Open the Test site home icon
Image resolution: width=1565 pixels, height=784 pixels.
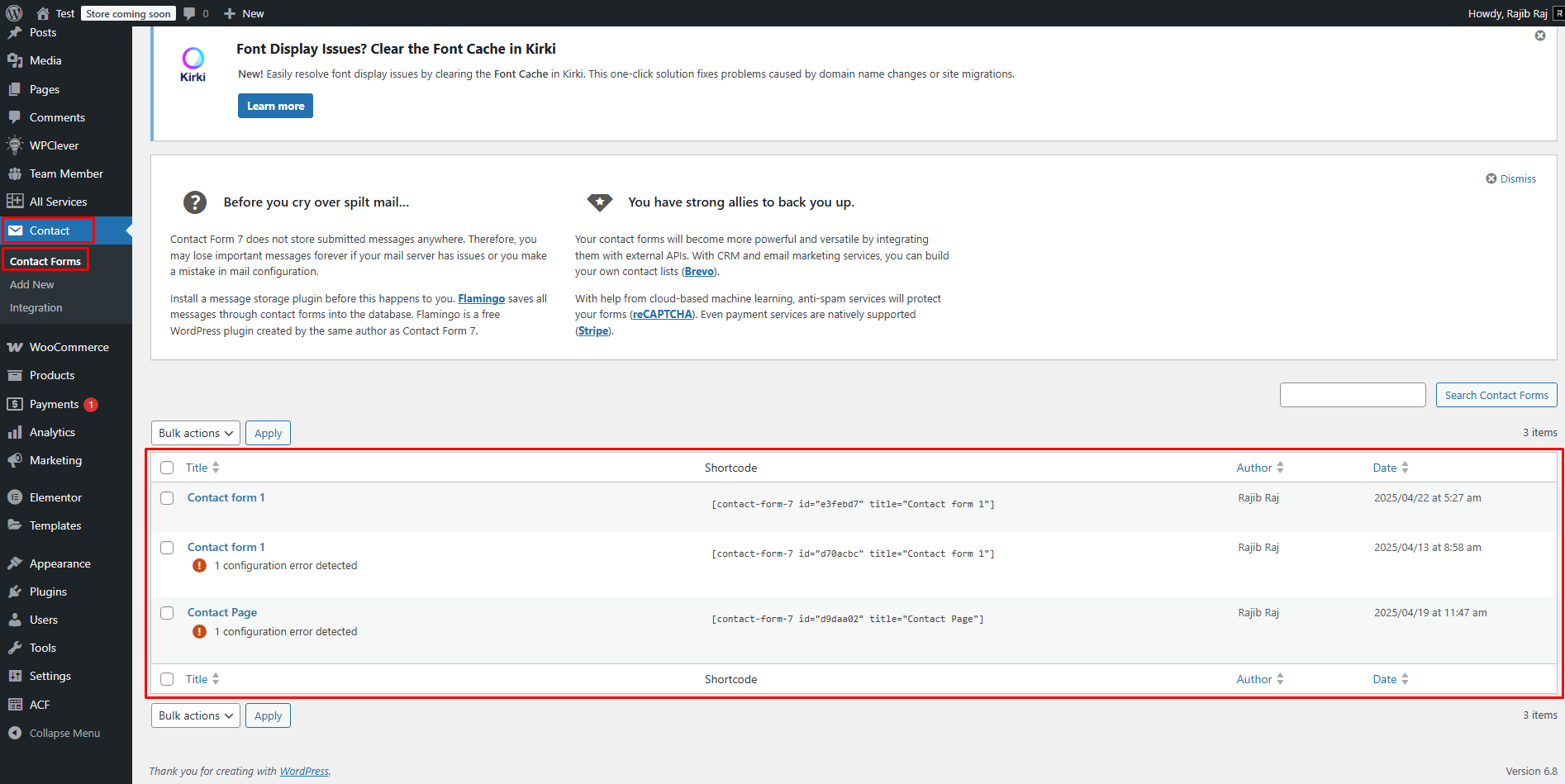43,13
